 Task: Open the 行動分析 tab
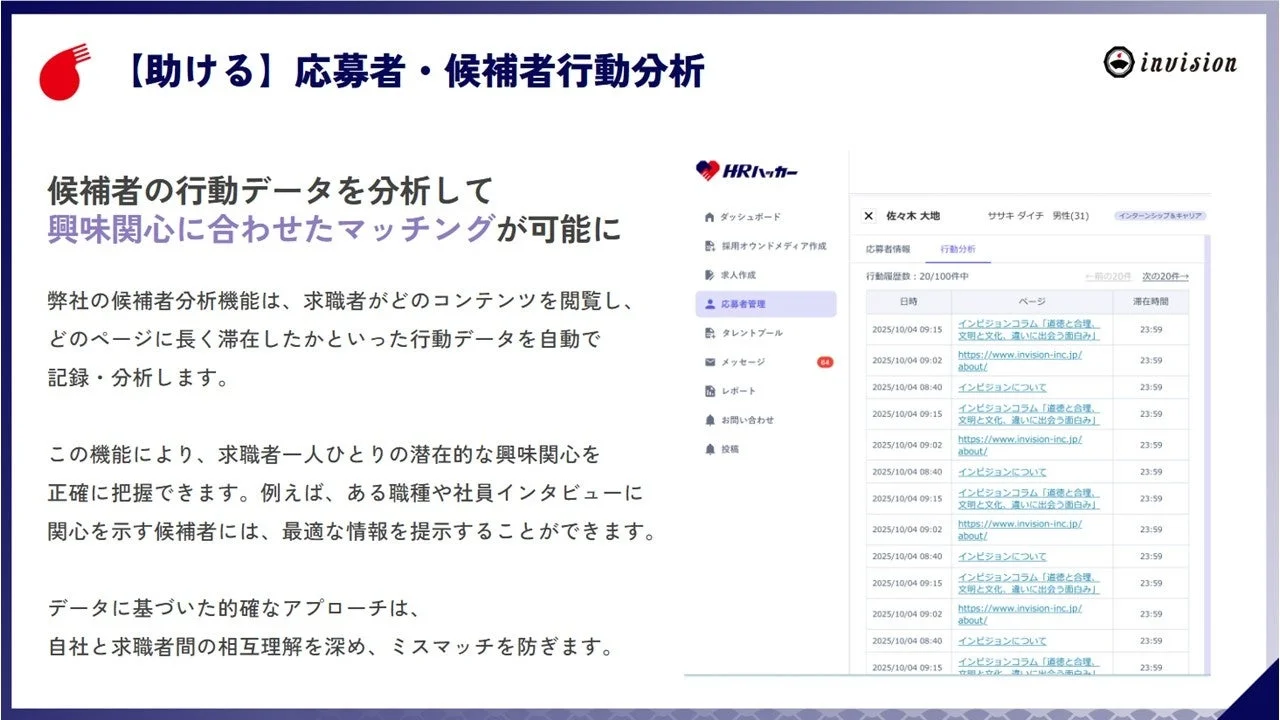pos(959,248)
